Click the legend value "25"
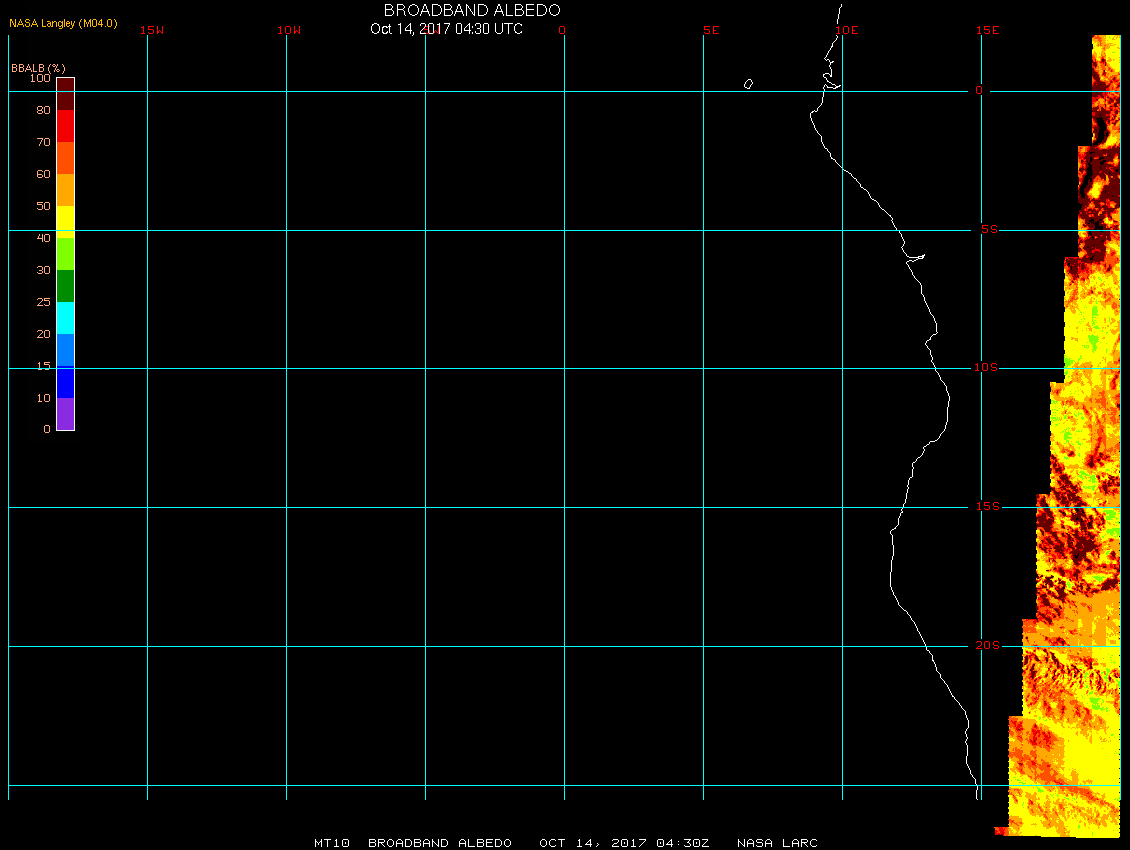The image size is (1130, 850). pos(44,302)
